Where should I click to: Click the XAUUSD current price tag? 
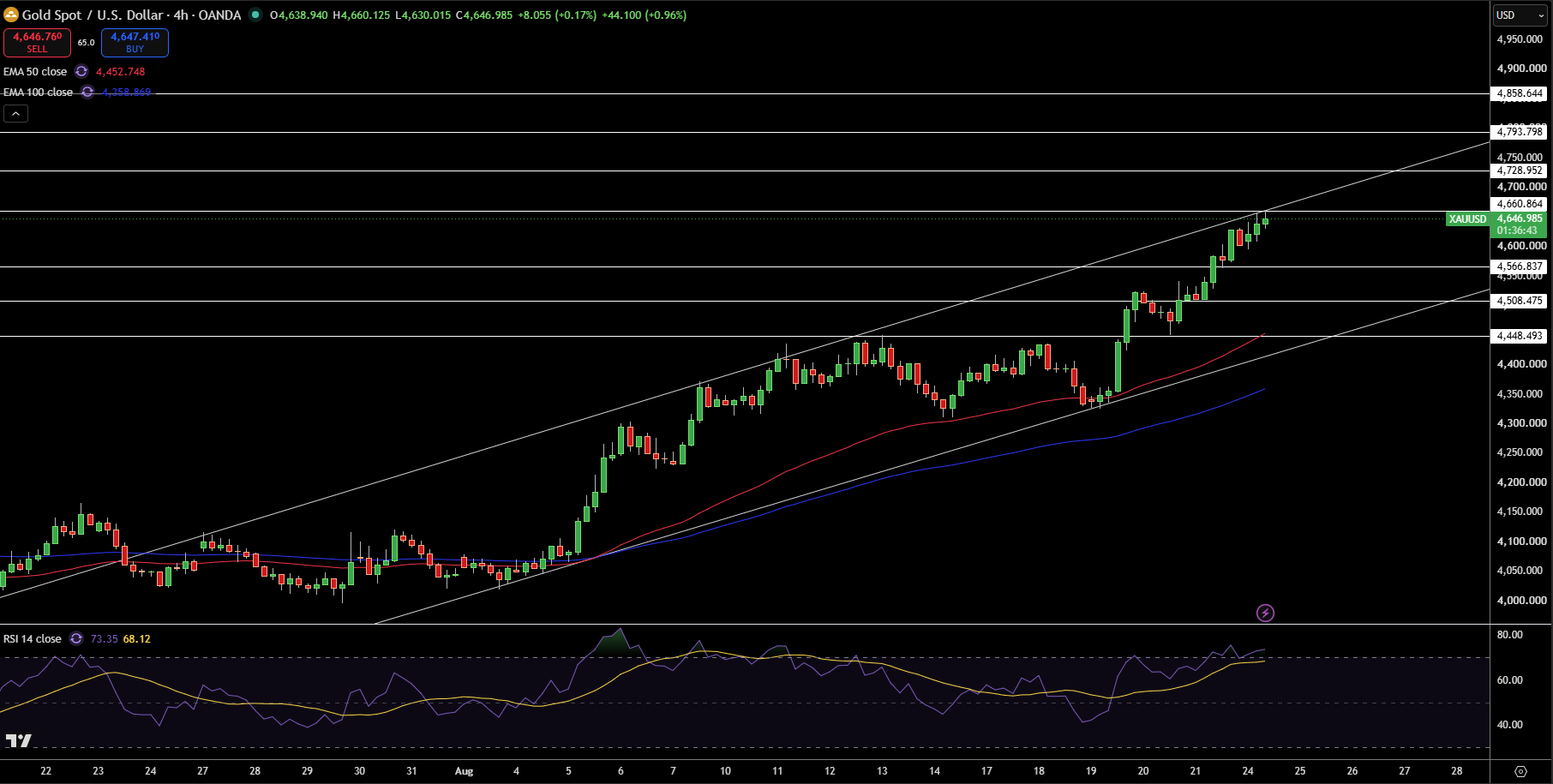(x=1467, y=218)
